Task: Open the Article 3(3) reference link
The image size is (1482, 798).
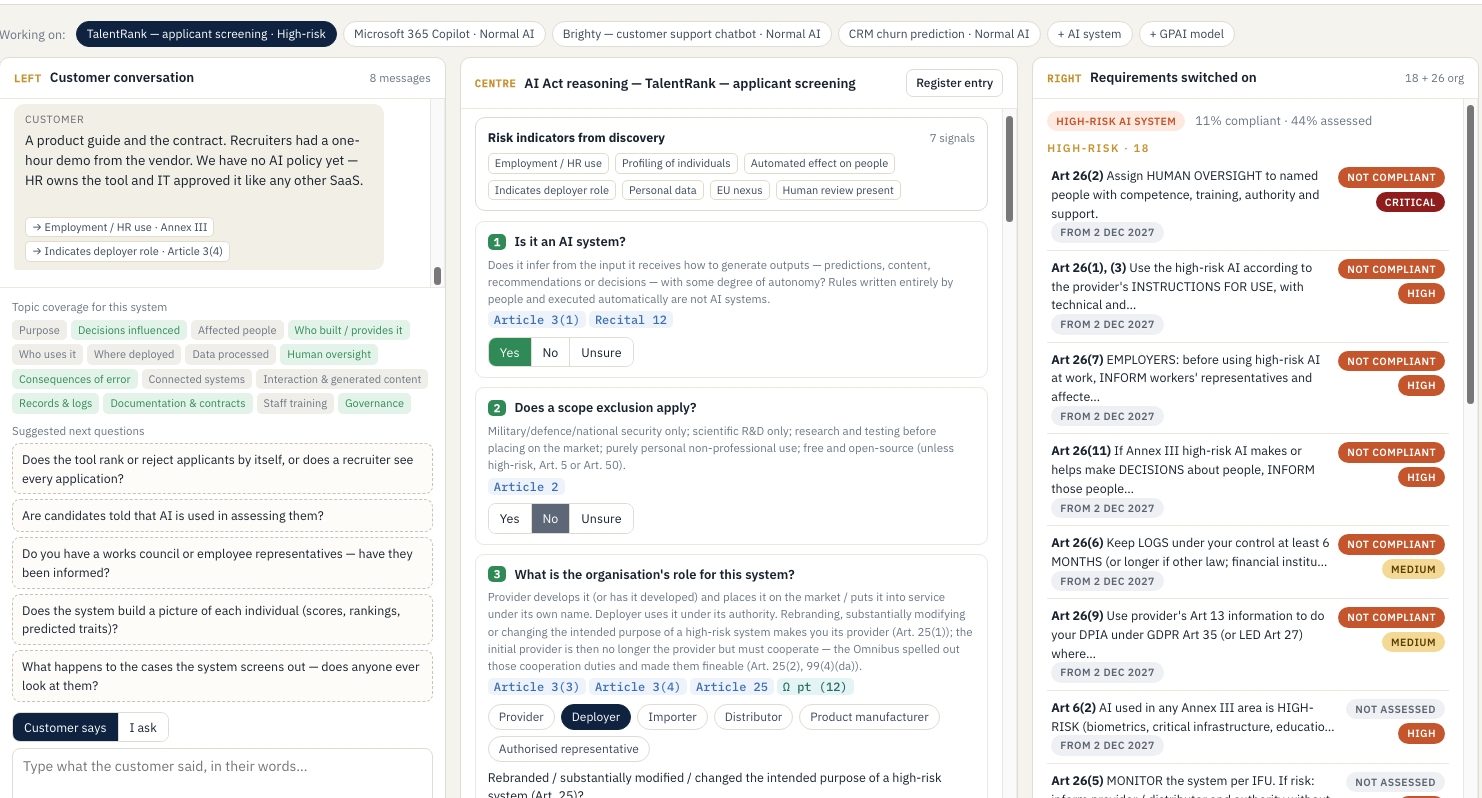Action: (x=536, y=687)
